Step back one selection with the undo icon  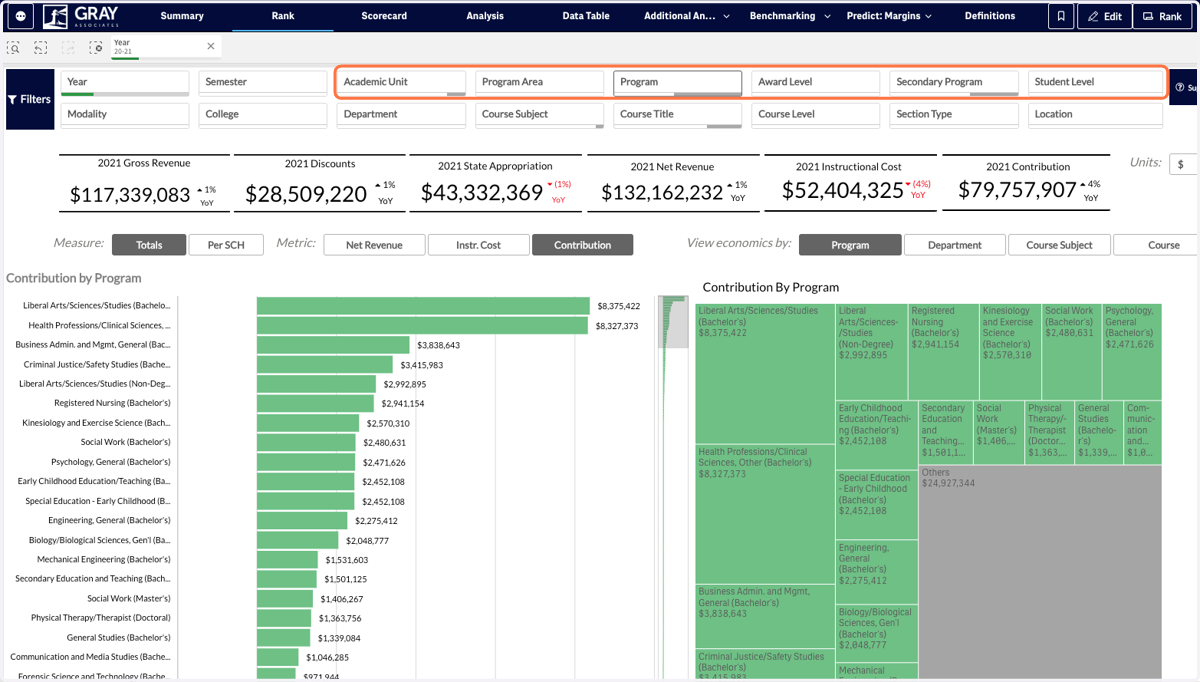point(41,47)
